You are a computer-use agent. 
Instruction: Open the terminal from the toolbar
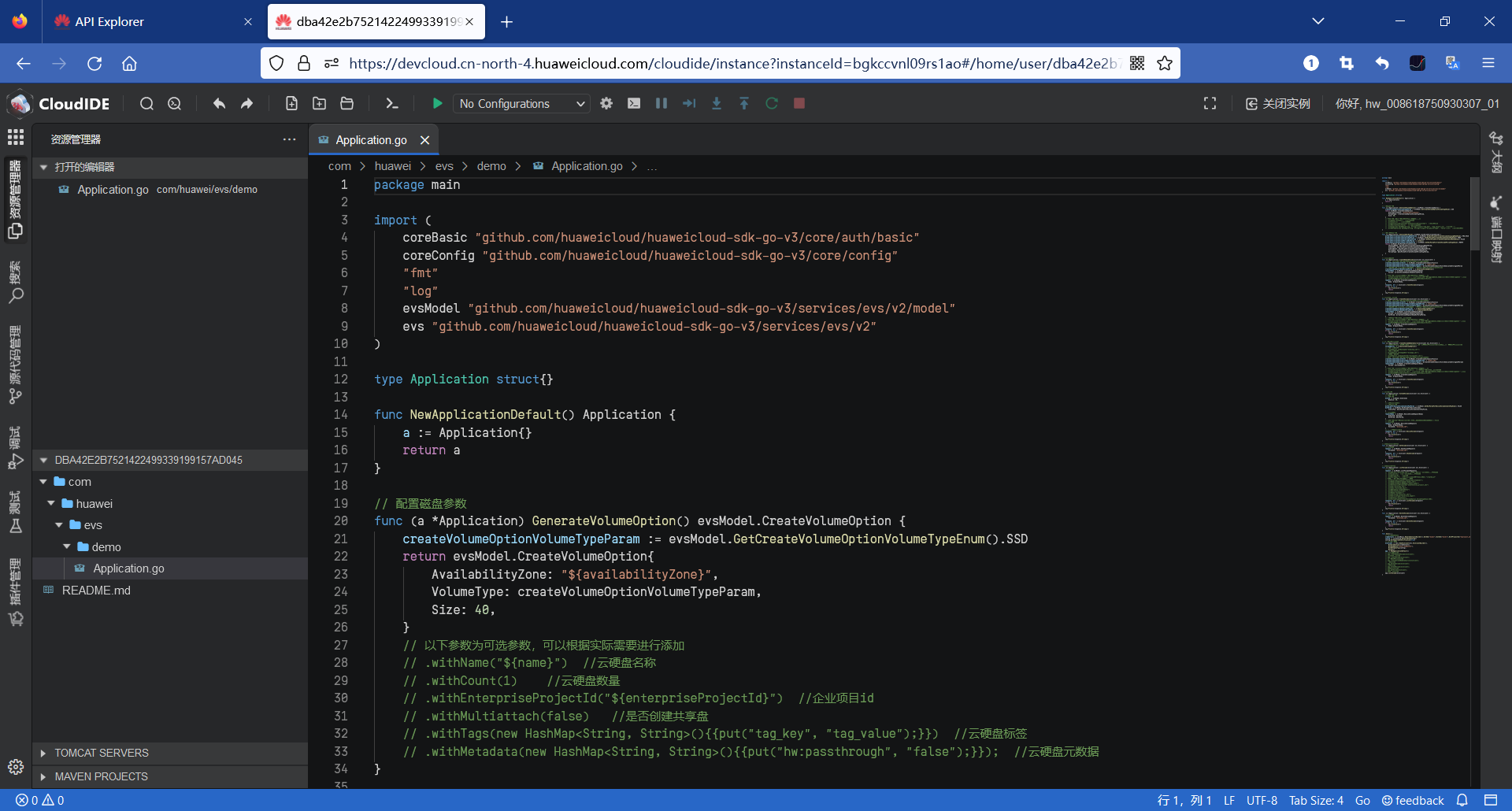[x=391, y=103]
